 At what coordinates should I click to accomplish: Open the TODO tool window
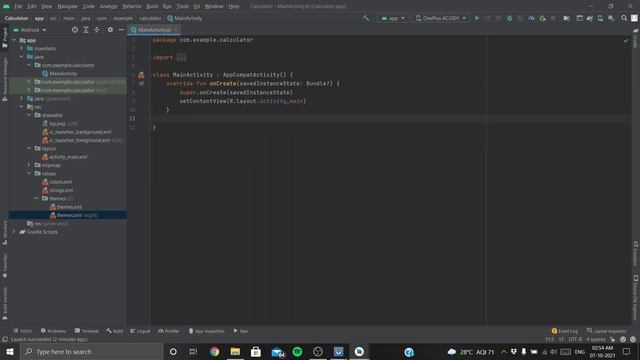22,331
